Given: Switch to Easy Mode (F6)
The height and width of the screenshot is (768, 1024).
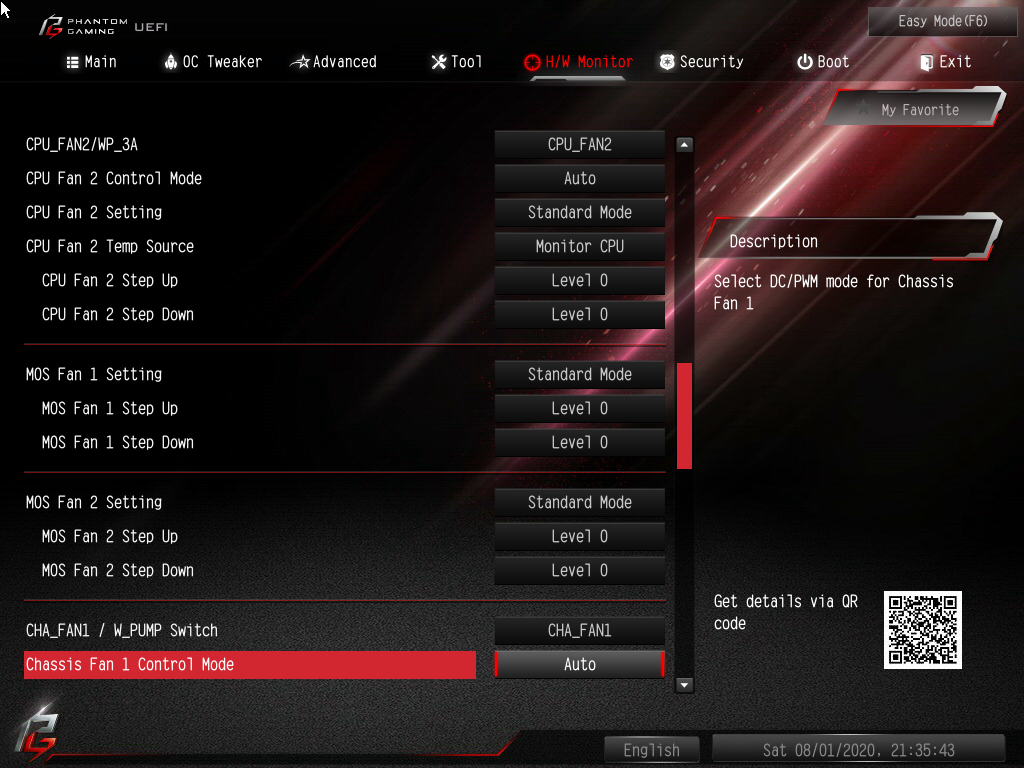Looking at the screenshot, I should [x=942, y=21].
